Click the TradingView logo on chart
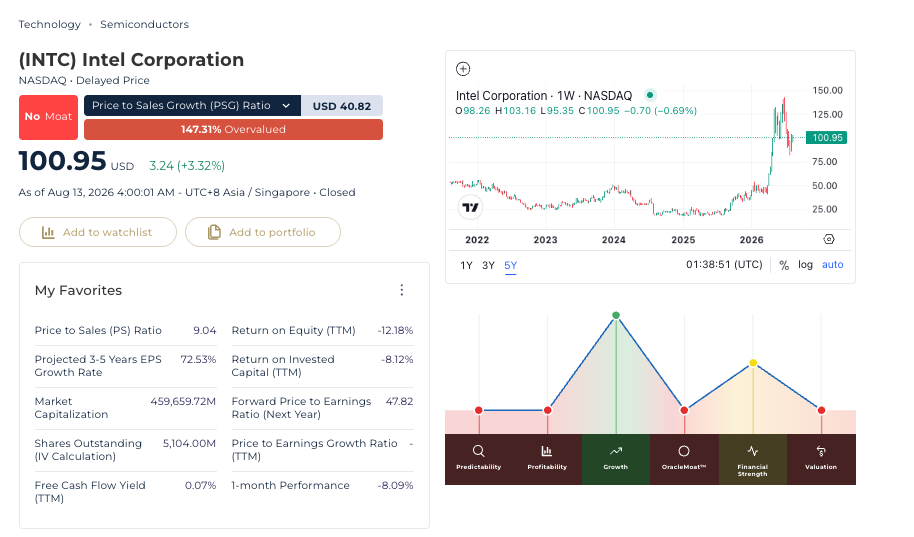 click(x=470, y=208)
